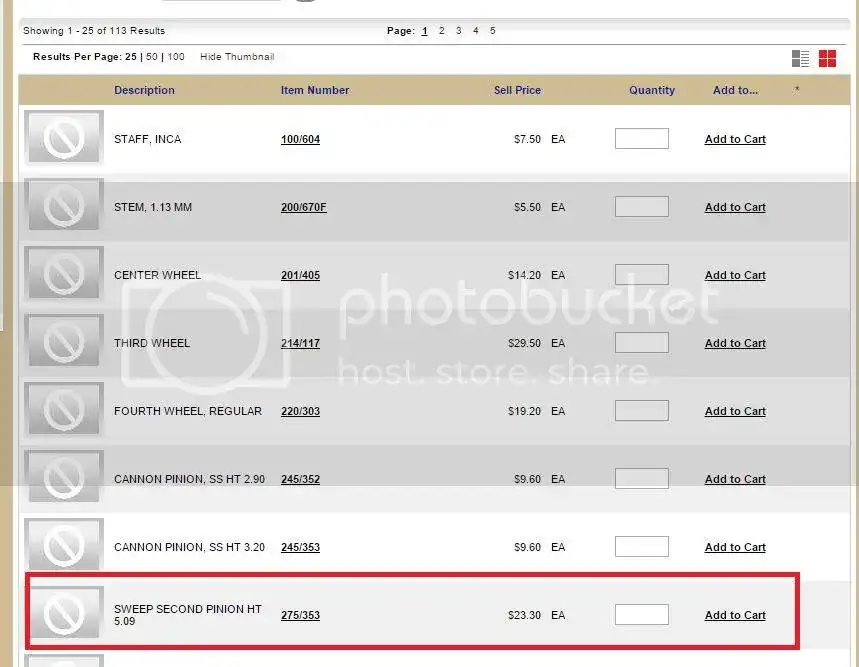Add CANNON PINION SS HT 2.90 to cart

coord(735,479)
